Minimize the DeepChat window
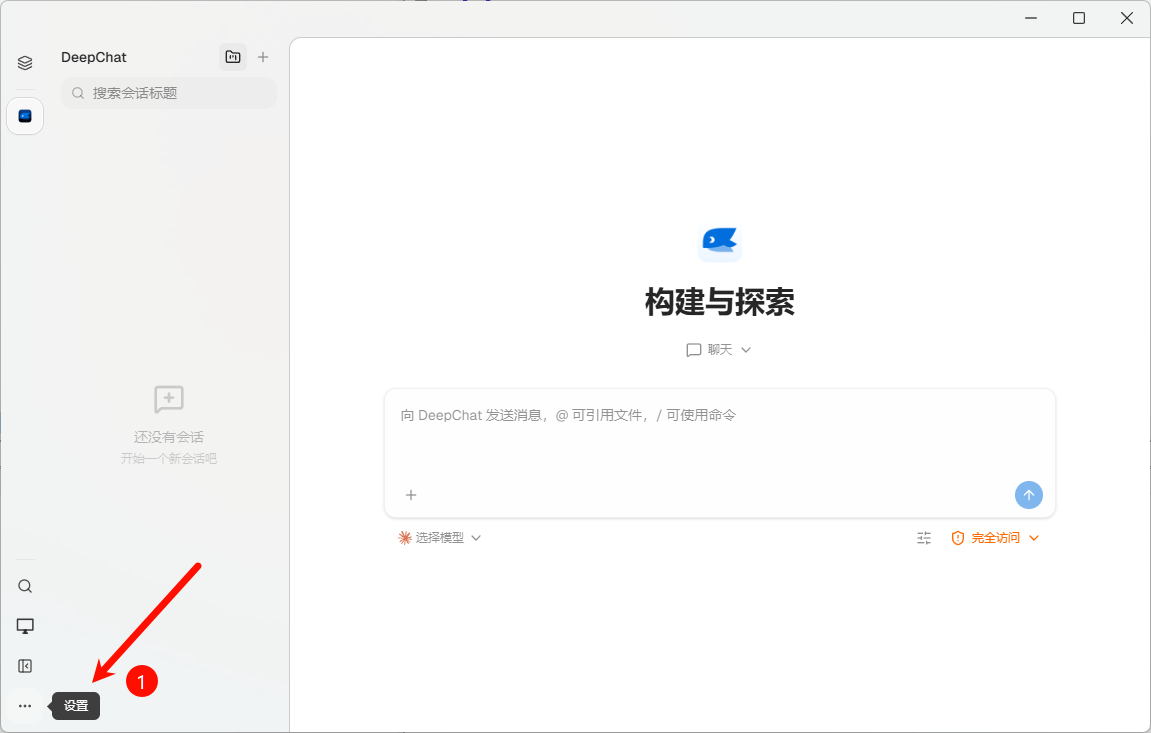This screenshot has width=1151, height=733. pyautogui.click(x=1031, y=18)
